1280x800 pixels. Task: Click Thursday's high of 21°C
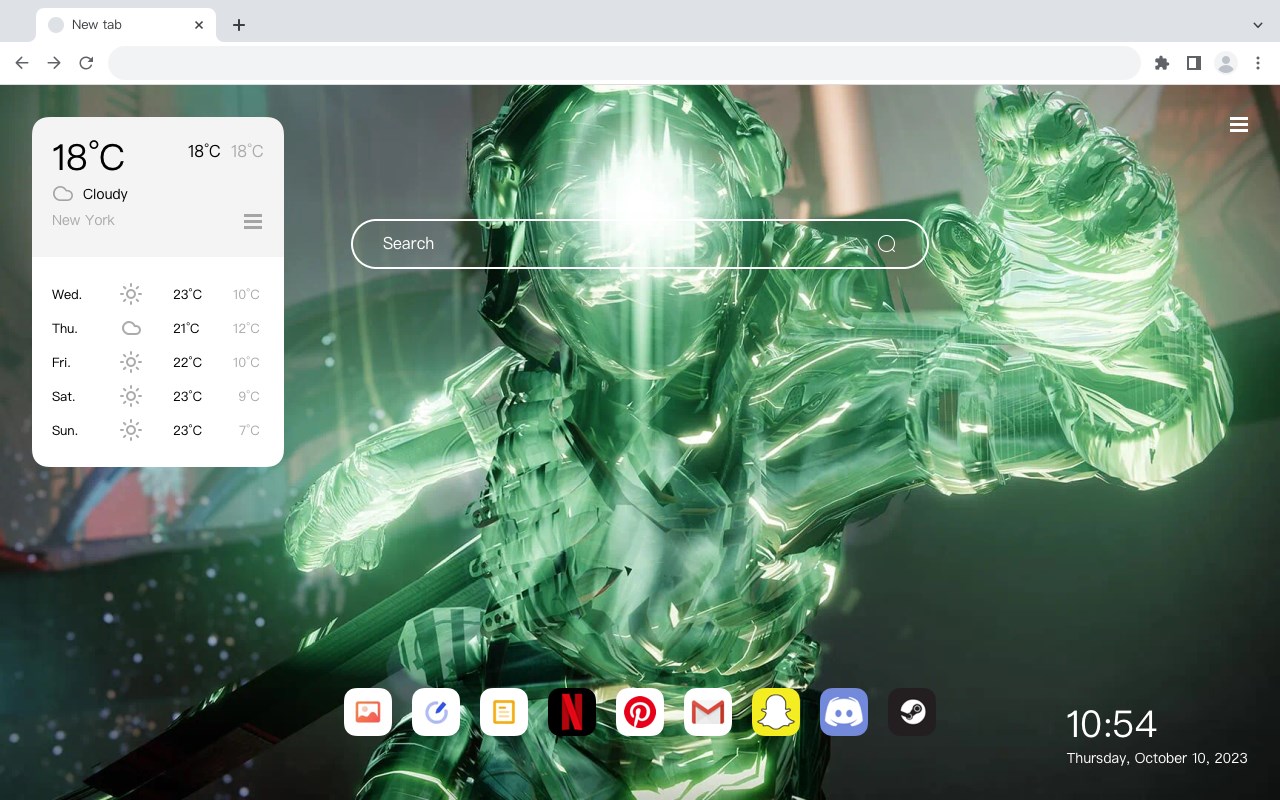[x=186, y=328]
